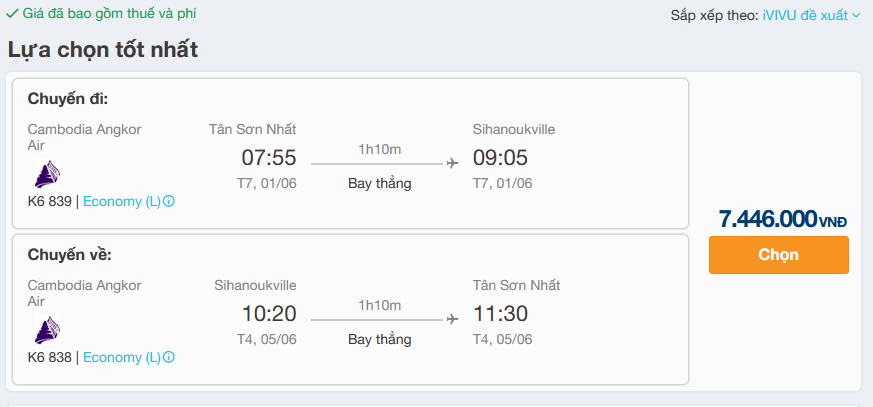
Task: Open the Economy (L) link for K6 838
Action: (122, 357)
